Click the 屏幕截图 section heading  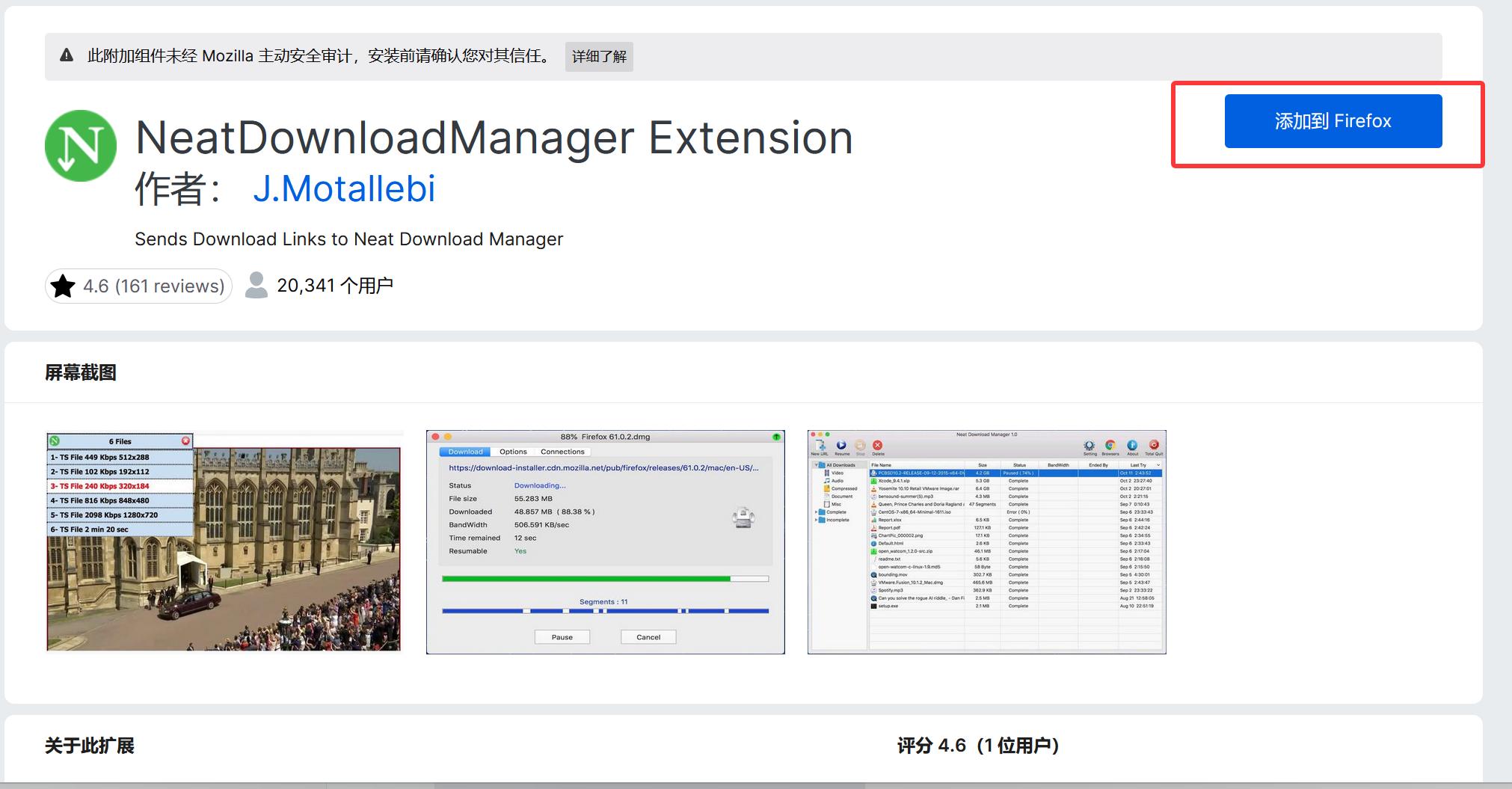pos(81,372)
